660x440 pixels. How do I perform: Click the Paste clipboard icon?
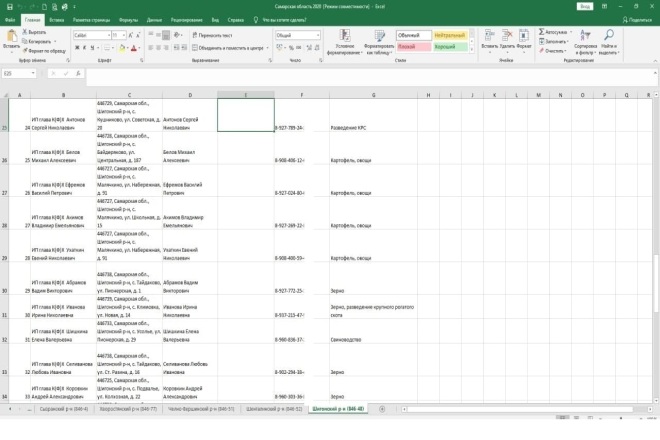click(12, 36)
